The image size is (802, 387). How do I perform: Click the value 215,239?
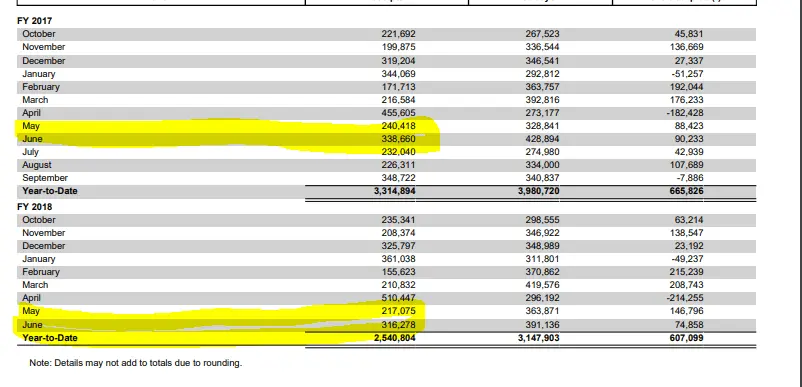point(686,272)
